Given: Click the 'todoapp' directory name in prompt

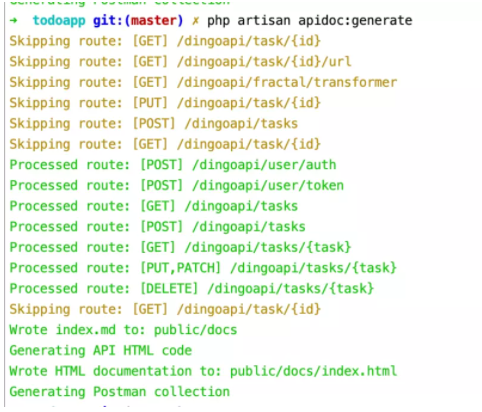Looking at the screenshot, I should pyautogui.click(x=59, y=21).
